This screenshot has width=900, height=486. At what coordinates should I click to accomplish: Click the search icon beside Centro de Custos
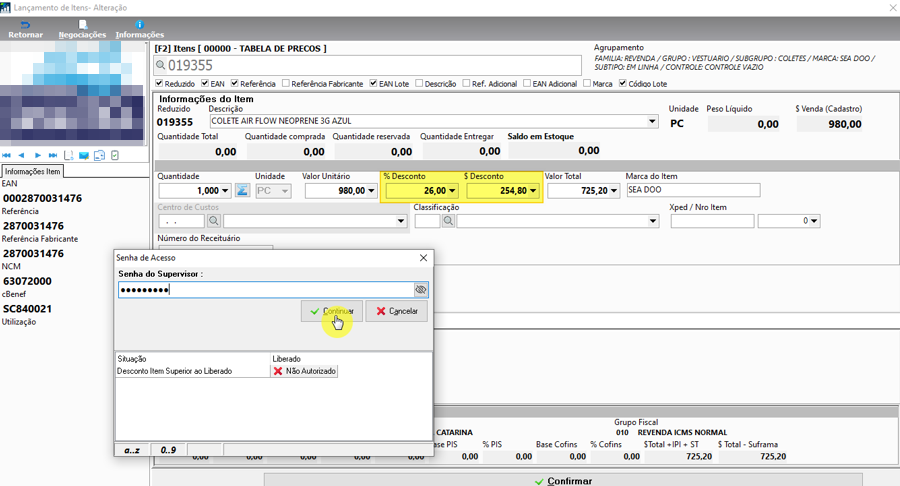[214, 221]
